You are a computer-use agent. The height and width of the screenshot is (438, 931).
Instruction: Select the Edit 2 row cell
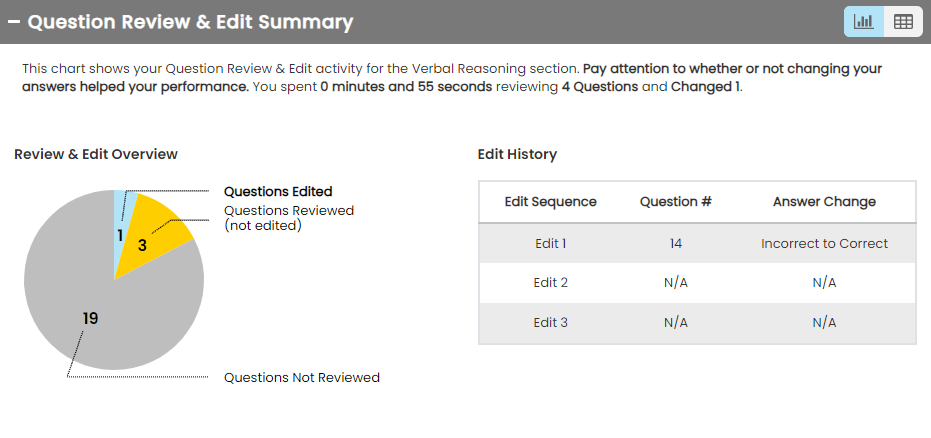pos(550,283)
